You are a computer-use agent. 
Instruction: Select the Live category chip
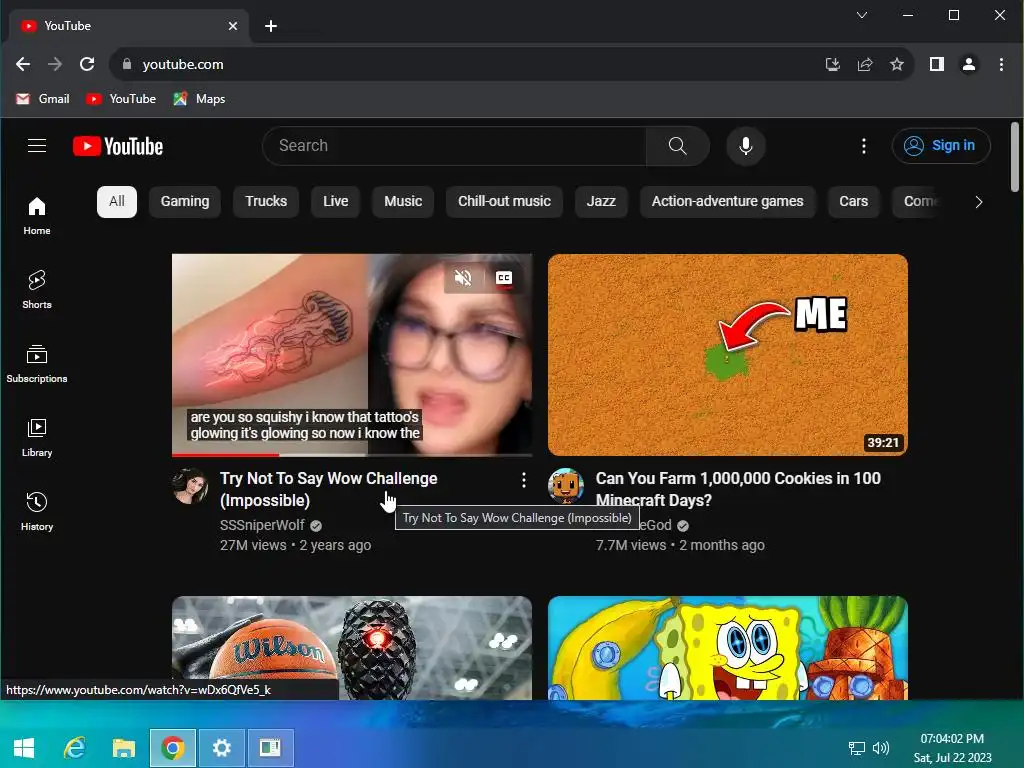[335, 201]
